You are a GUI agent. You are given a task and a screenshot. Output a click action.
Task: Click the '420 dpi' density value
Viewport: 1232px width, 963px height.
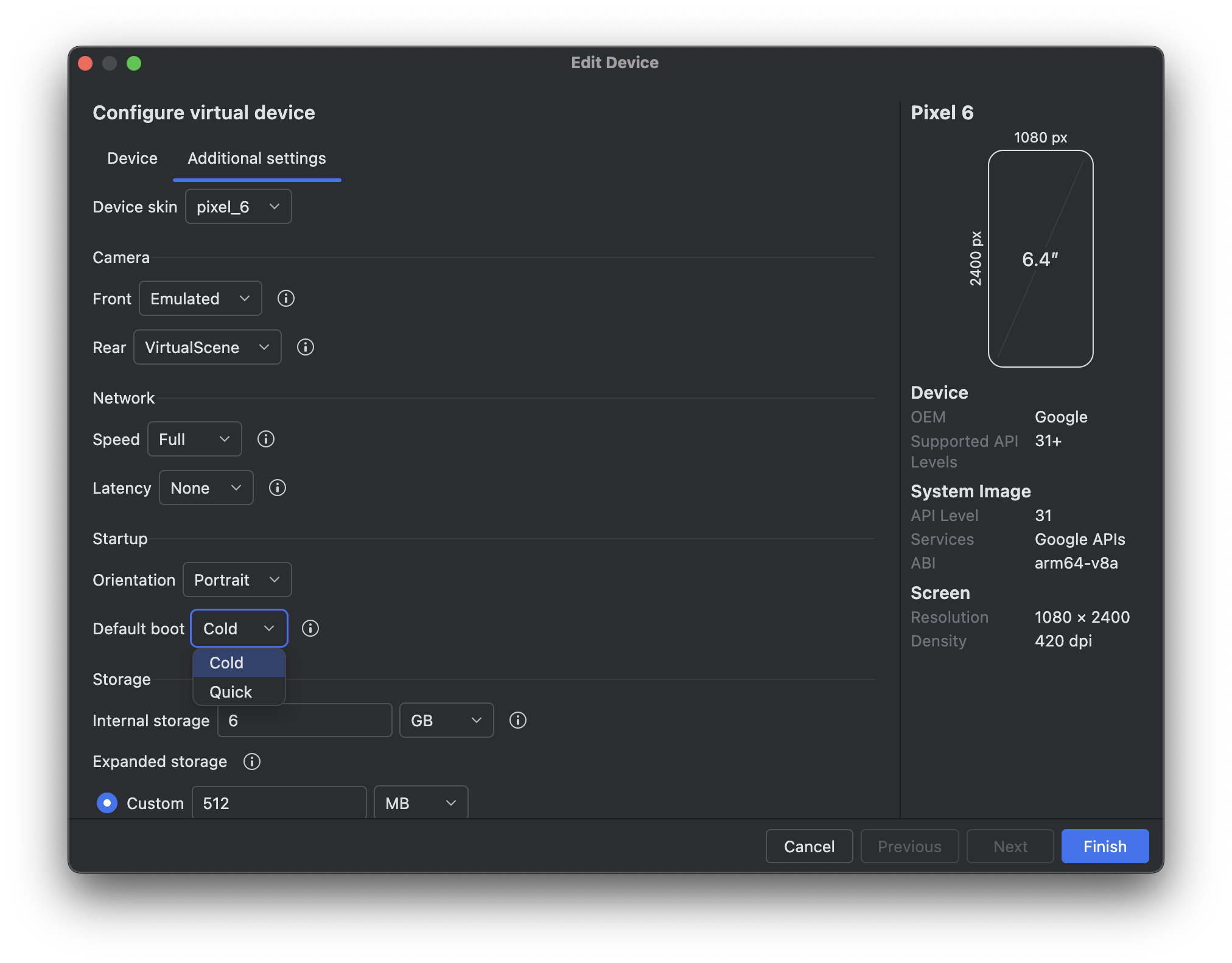(x=1063, y=641)
